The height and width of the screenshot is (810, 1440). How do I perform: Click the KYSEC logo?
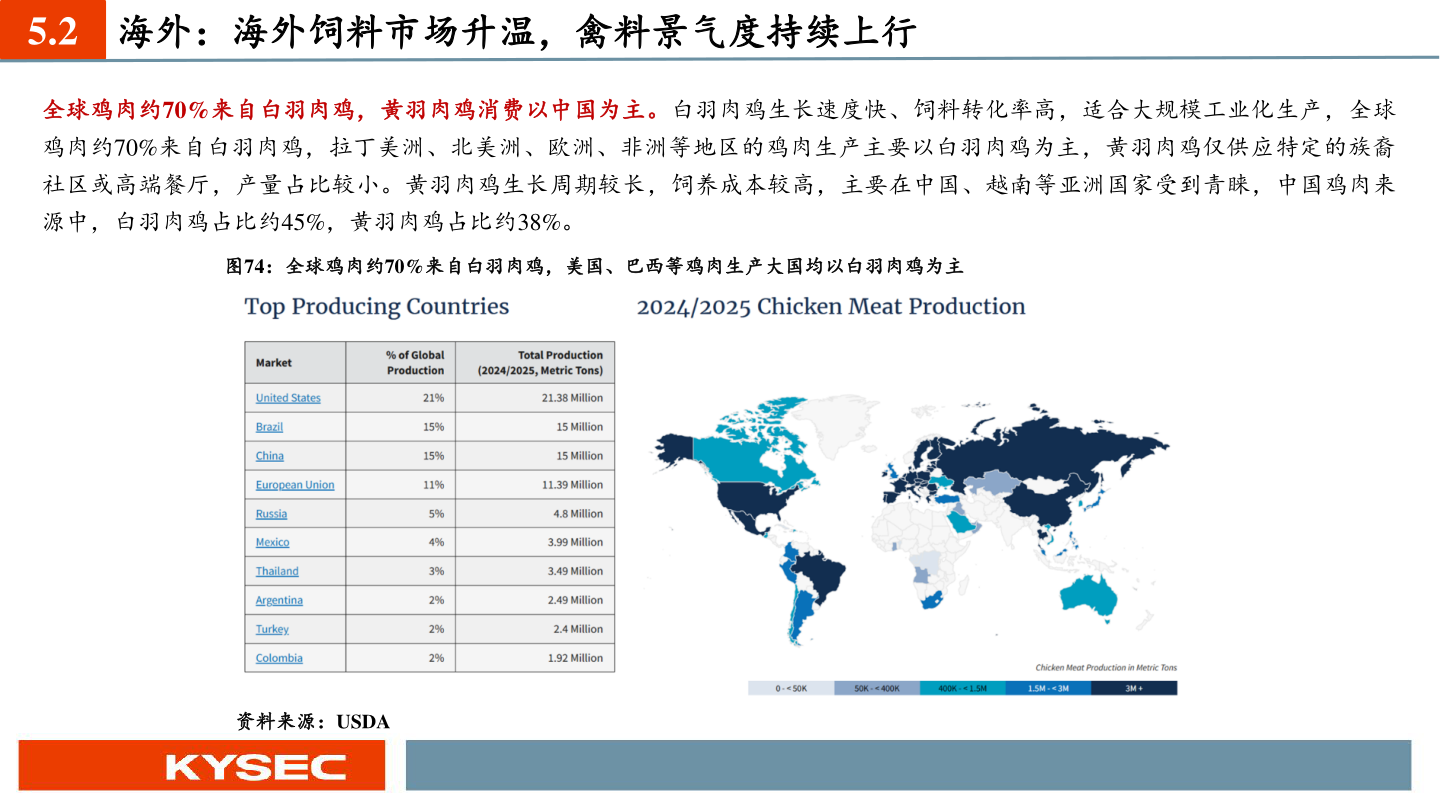point(256,767)
